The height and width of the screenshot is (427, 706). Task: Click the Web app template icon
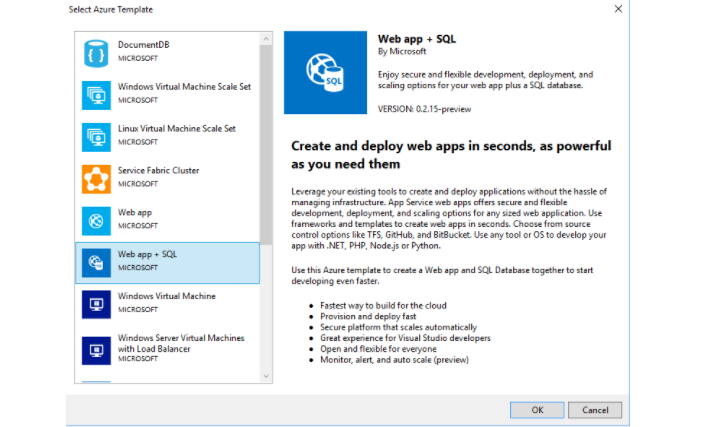coord(96,220)
